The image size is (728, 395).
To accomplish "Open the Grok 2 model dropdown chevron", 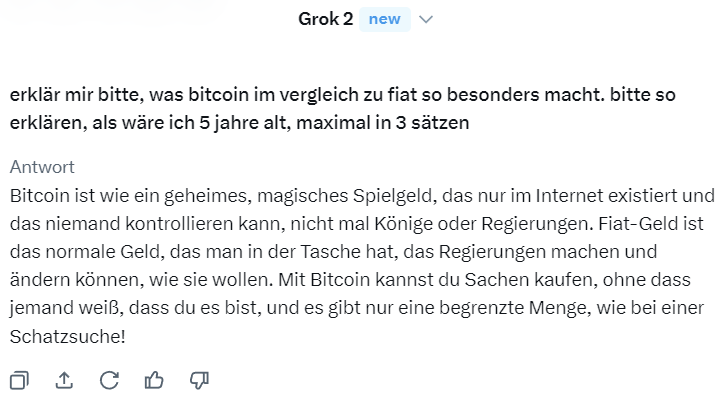I will pyautogui.click(x=426, y=19).
